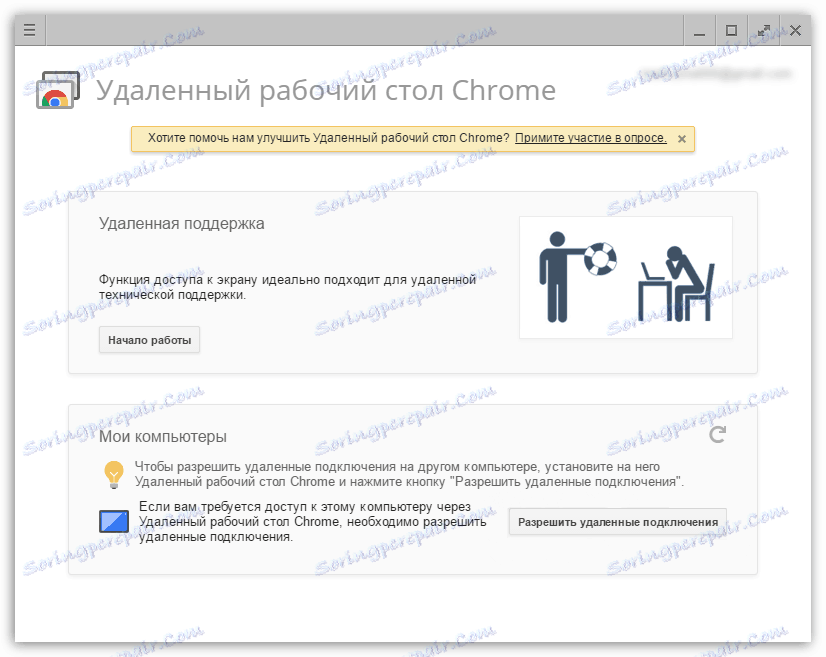Click the tip text 'Чтобы разрешить удаленные подключения'
This screenshot has width=826, height=657.
(x=265, y=467)
